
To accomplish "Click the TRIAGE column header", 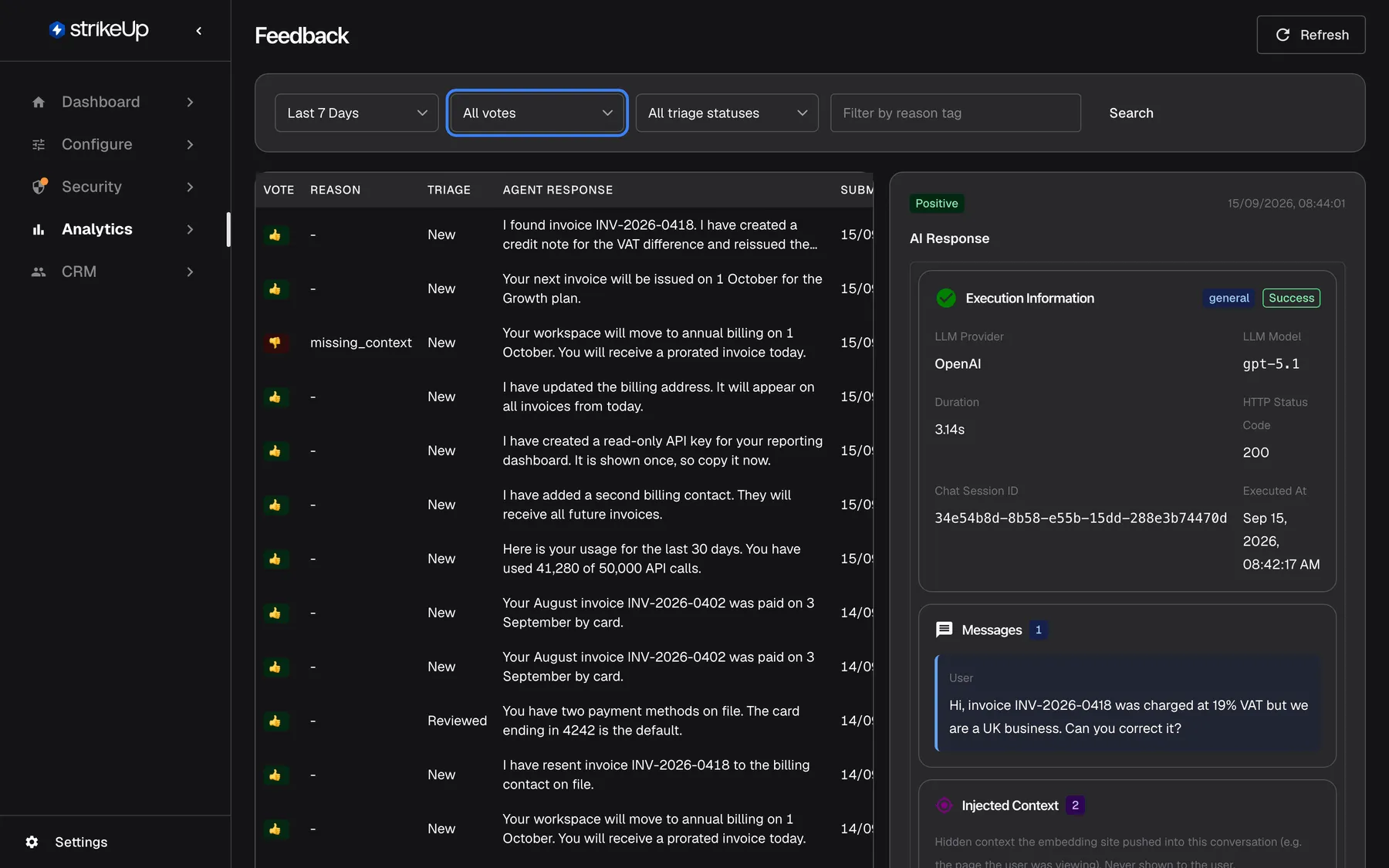I will pos(449,190).
